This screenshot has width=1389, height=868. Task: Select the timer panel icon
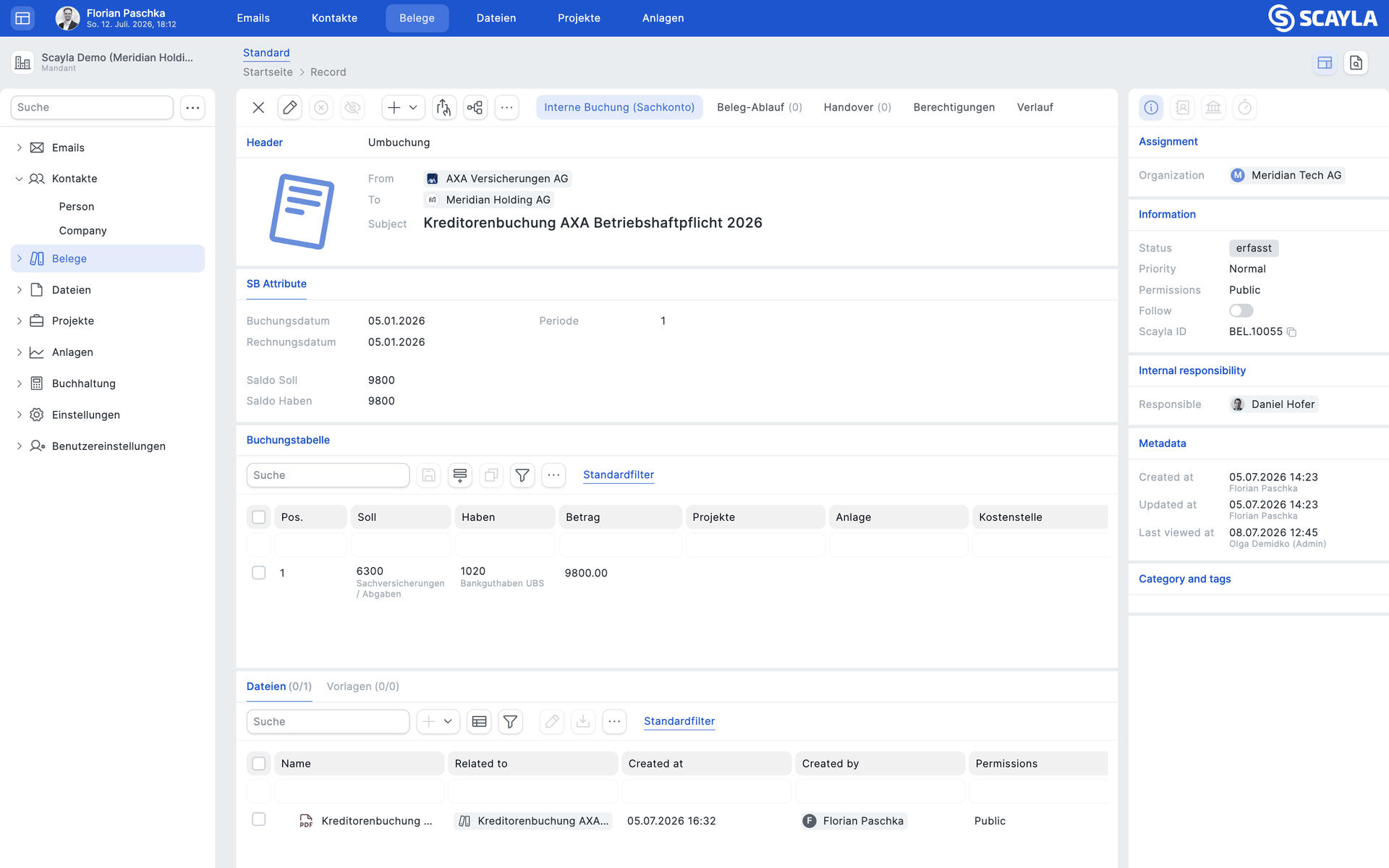pyautogui.click(x=1244, y=108)
